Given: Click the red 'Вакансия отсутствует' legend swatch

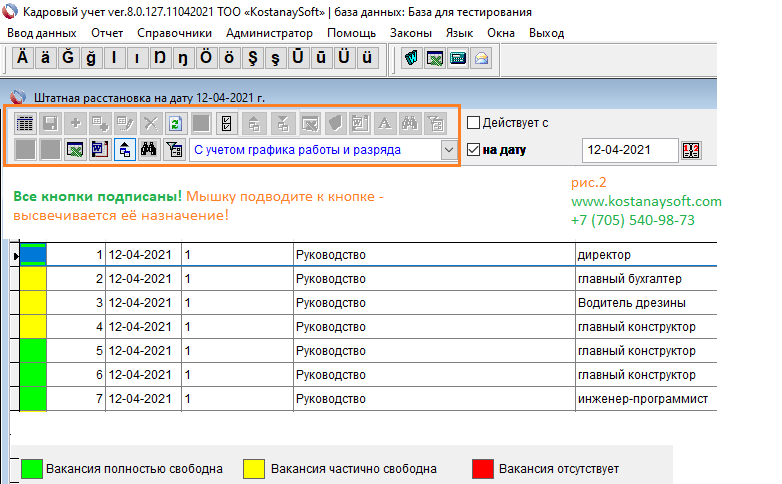Looking at the screenshot, I should point(483,469).
